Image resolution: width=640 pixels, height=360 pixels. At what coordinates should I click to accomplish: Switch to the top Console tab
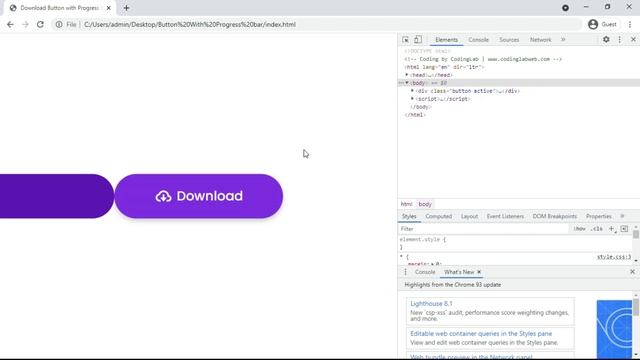coord(478,40)
